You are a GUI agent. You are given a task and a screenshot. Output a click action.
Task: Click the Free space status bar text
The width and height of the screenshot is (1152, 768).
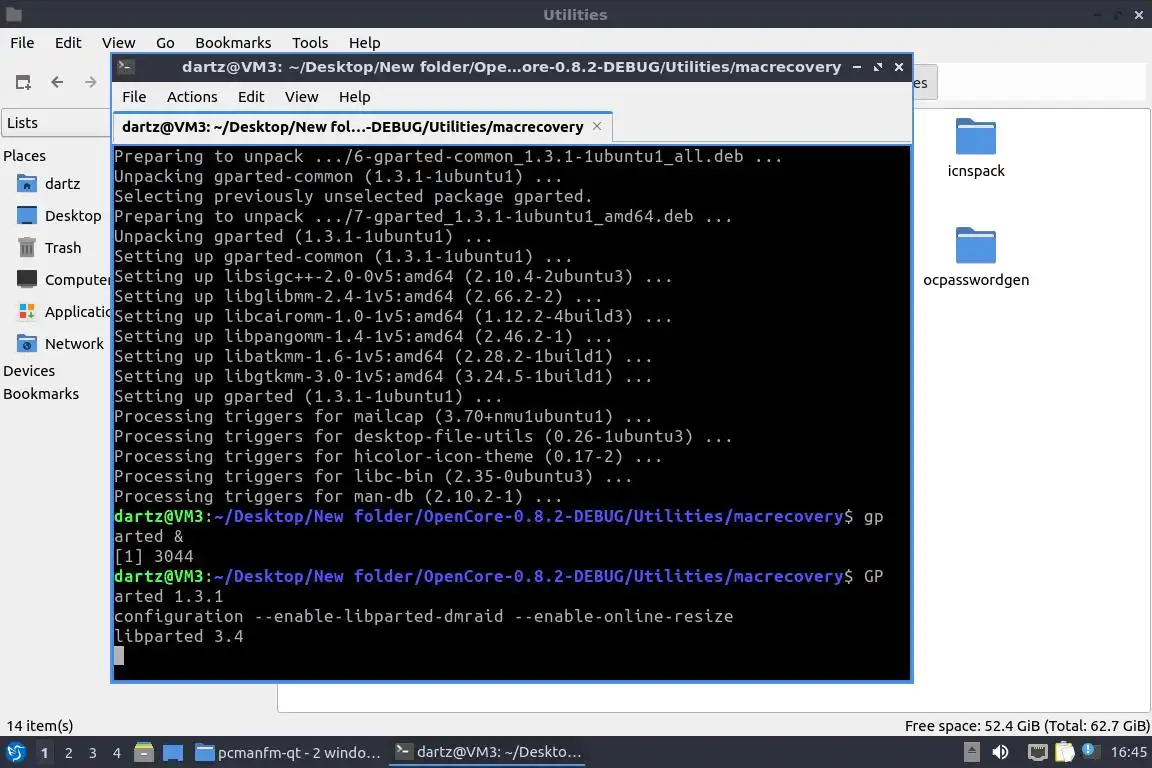point(1027,726)
